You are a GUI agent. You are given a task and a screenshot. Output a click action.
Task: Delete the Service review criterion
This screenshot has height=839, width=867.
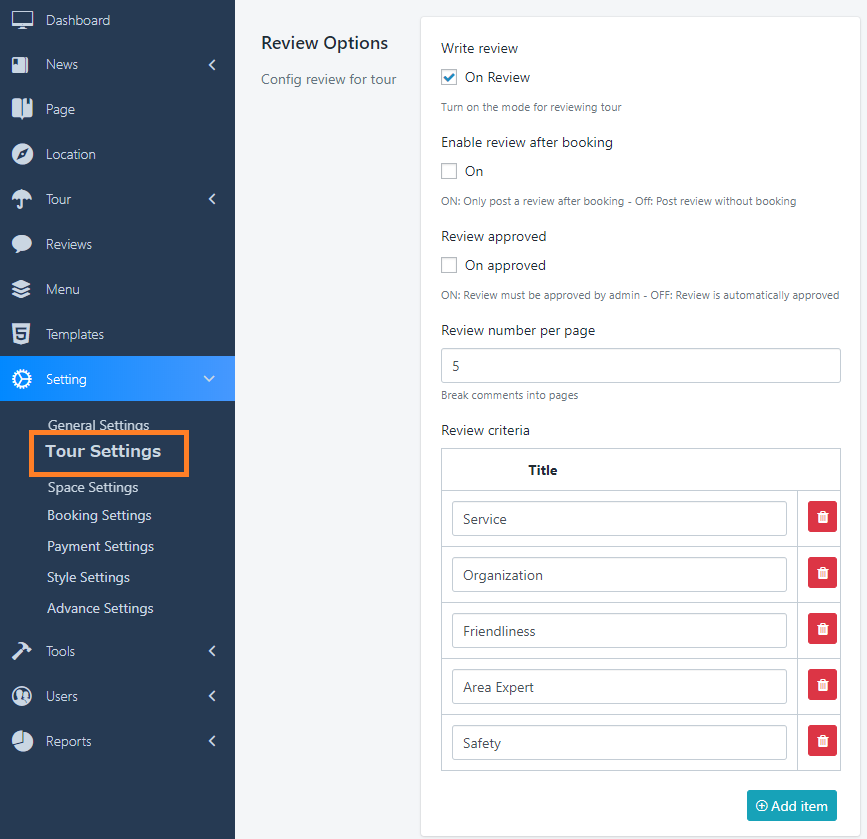coord(822,518)
